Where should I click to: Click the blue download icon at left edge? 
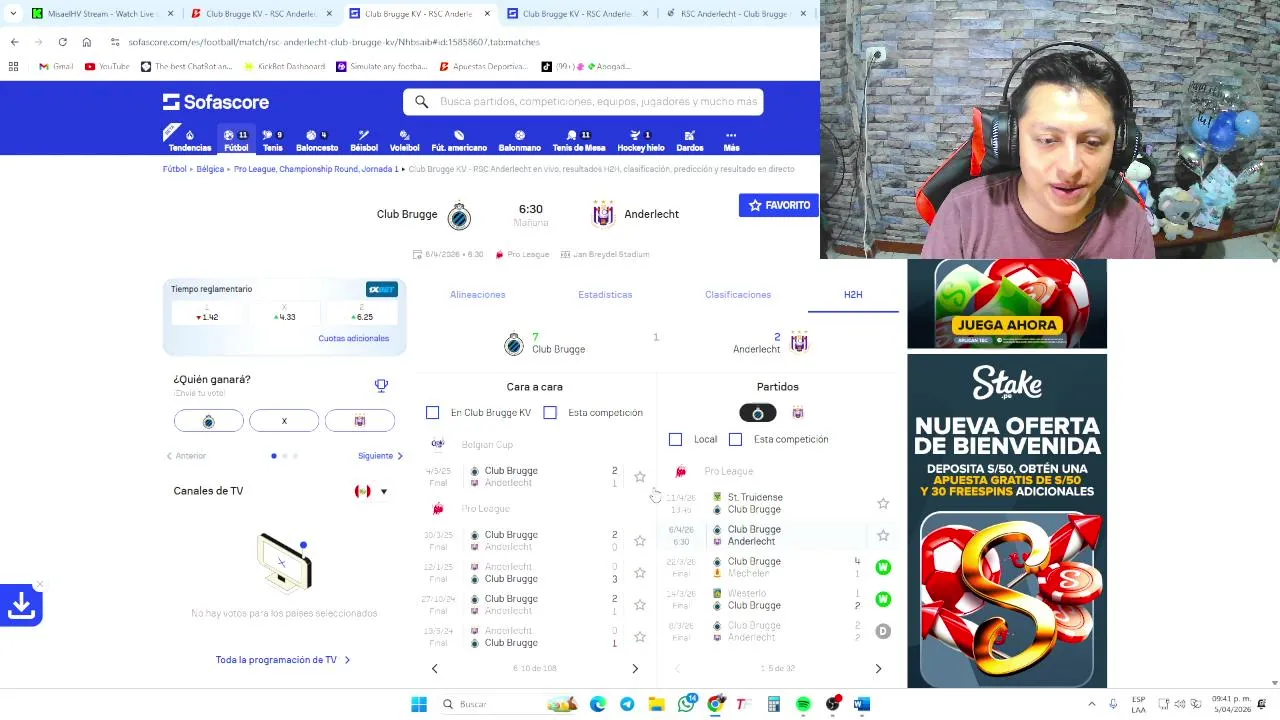(x=21, y=605)
